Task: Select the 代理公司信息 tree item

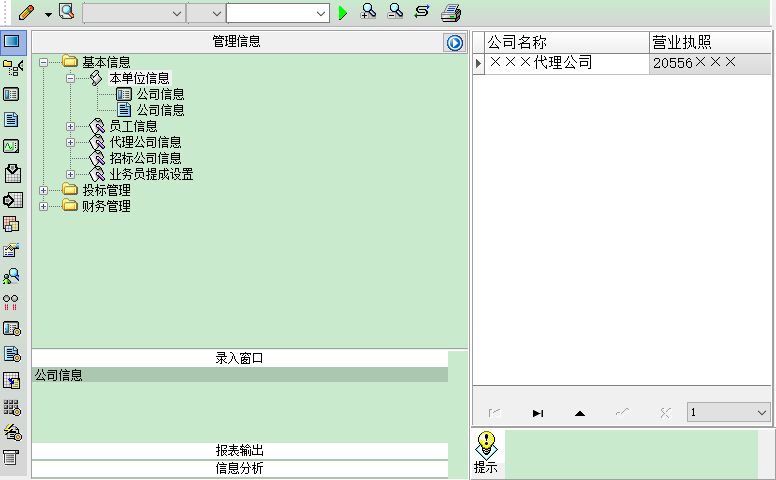Action: point(146,143)
